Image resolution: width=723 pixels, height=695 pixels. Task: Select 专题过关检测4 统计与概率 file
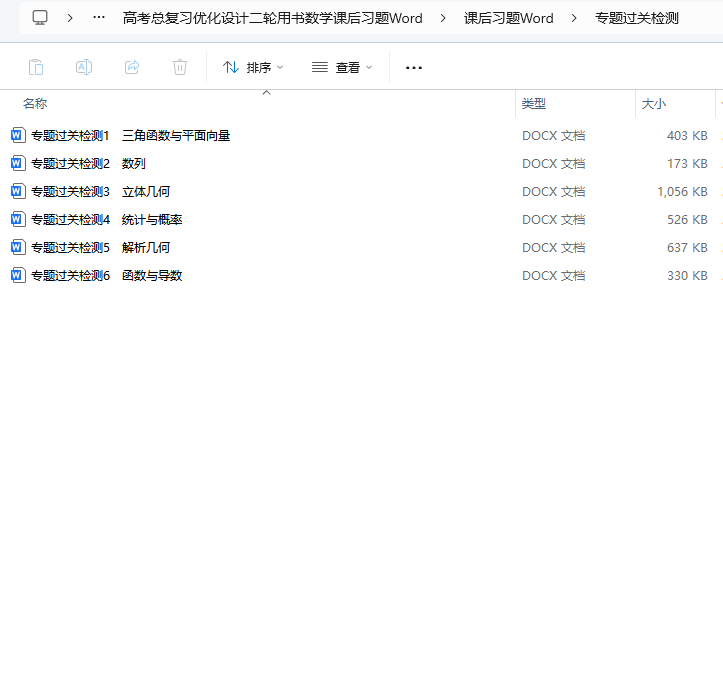click(106, 219)
